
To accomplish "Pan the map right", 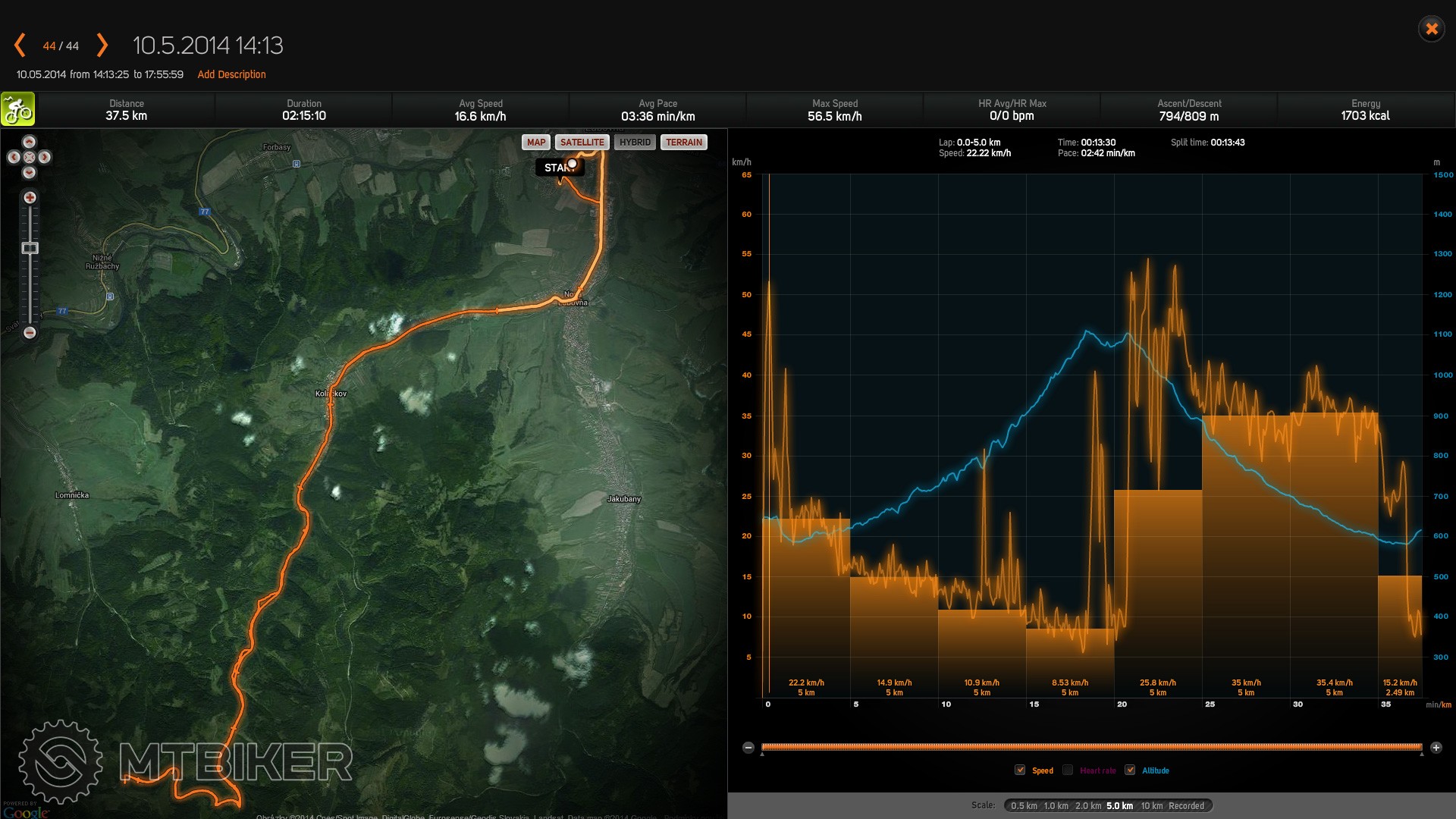I will point(45,157).
